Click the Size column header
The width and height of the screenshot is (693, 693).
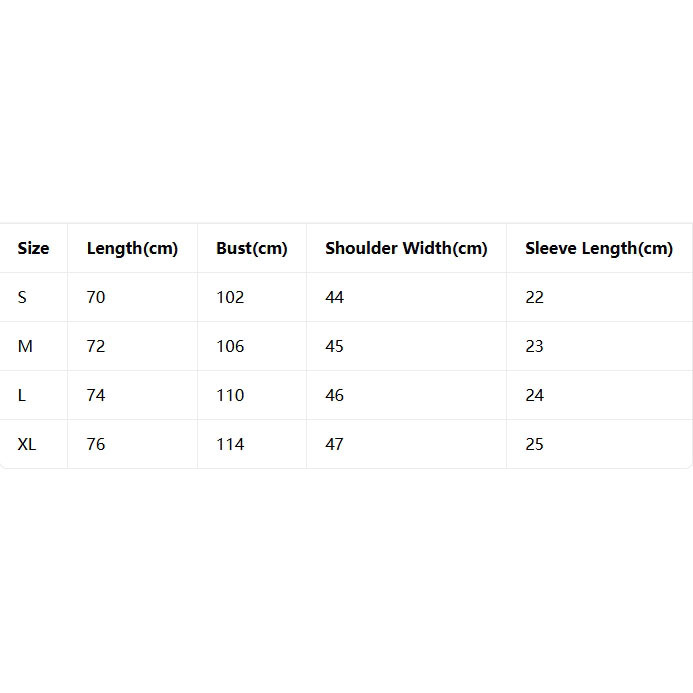(33, 248)
